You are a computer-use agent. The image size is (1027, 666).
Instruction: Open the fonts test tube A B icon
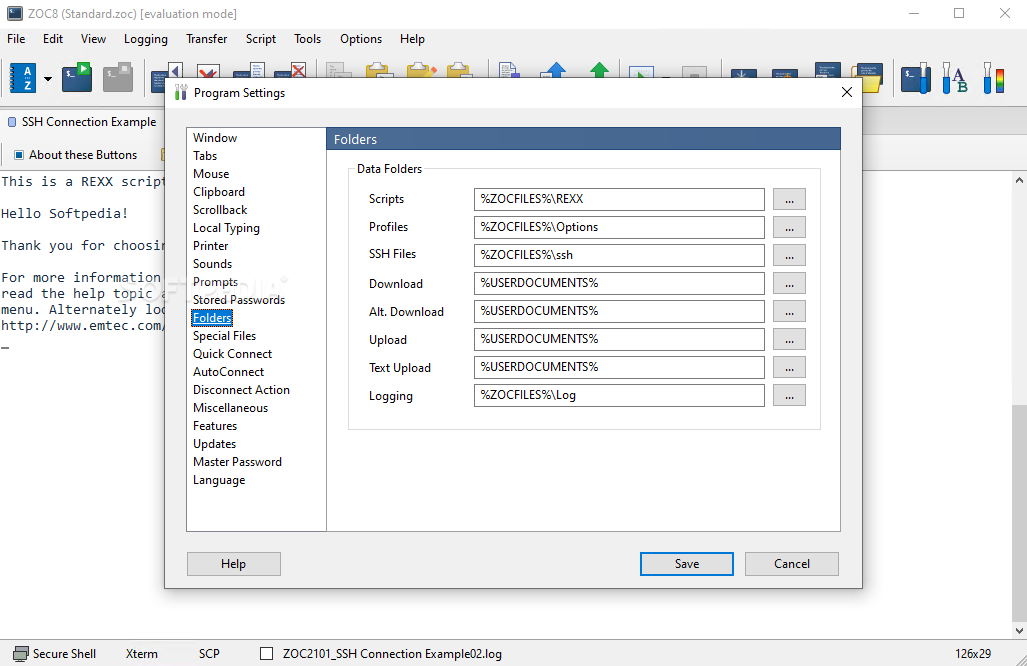pyautogui.click(x=954, y=78)
